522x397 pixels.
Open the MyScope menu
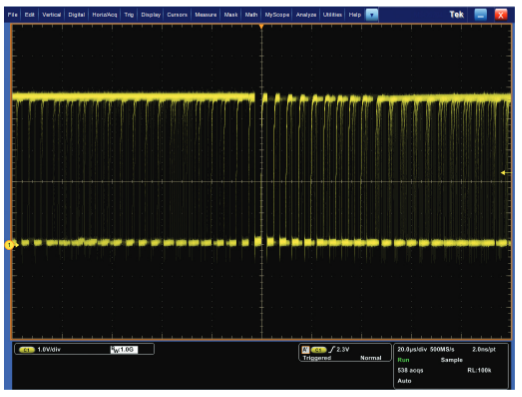click(x=277, y=15)
